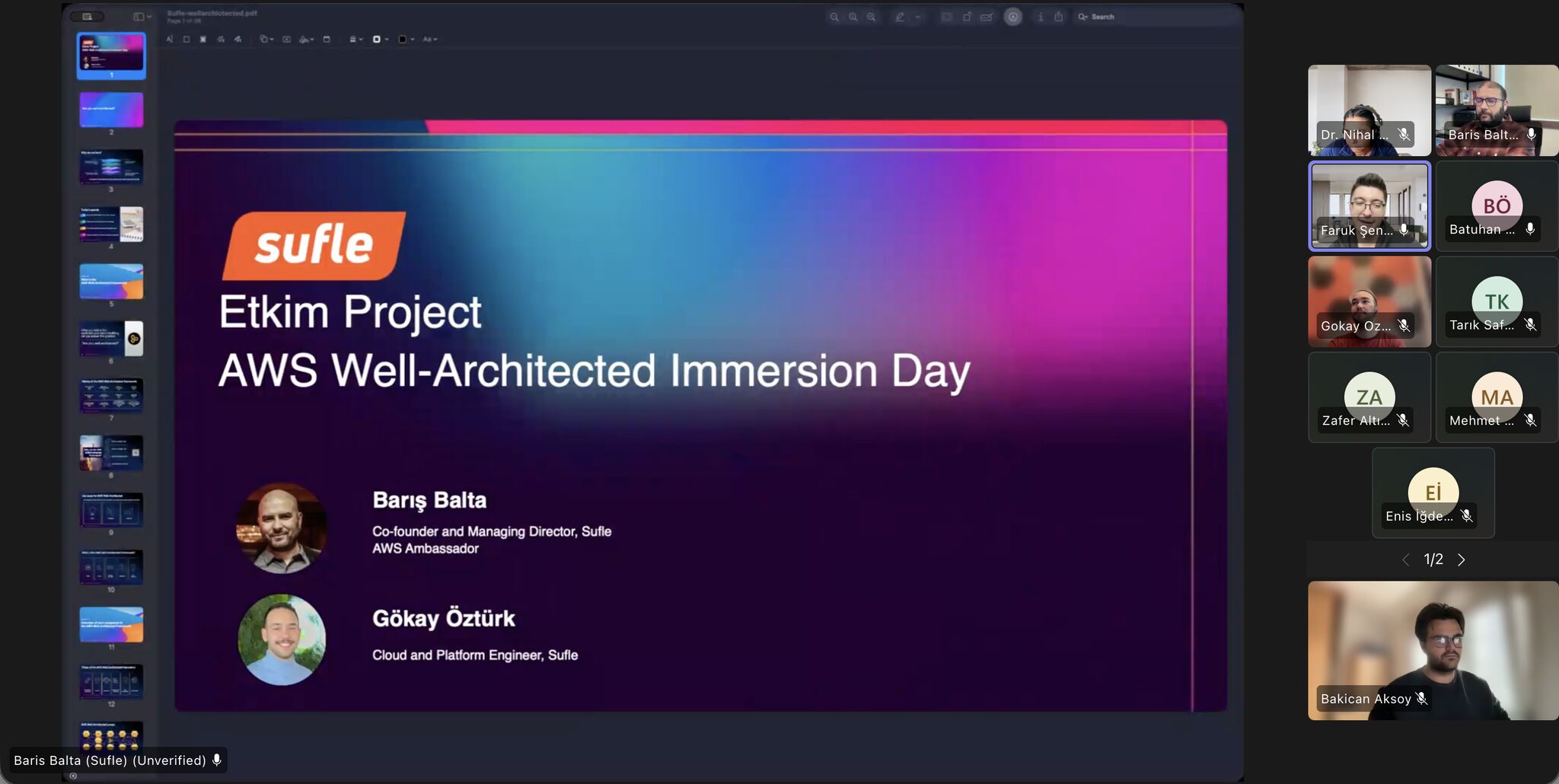
Task: Click the Search field in Preview
Action: pyautogui.click(x=1156, y=17)
